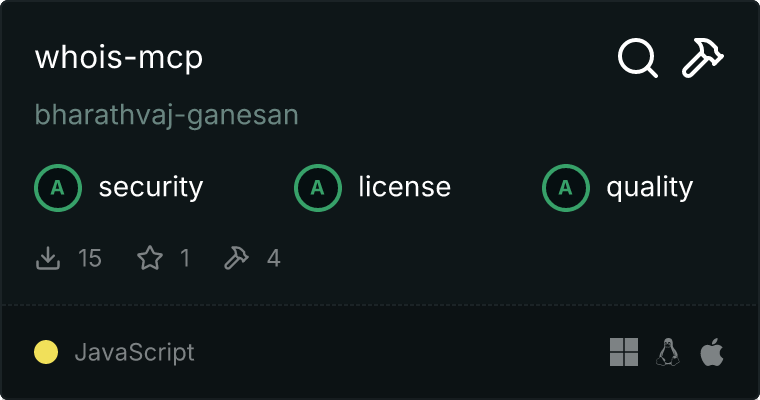Click the quality label text
760x400 pixels.
650,188
